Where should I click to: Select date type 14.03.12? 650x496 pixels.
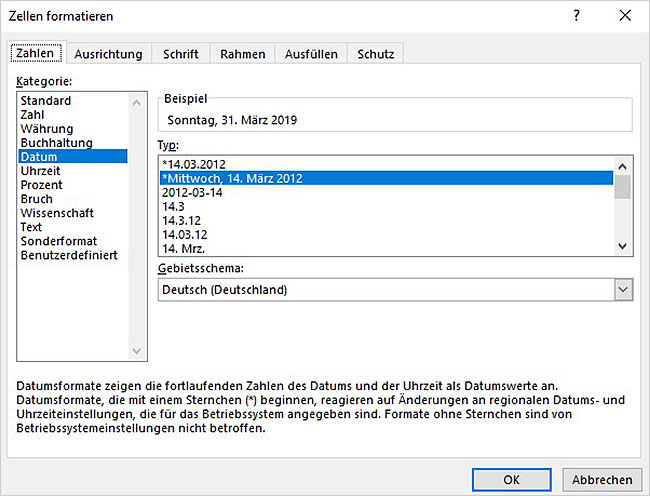pyautogui.click(x=386, y=235)
